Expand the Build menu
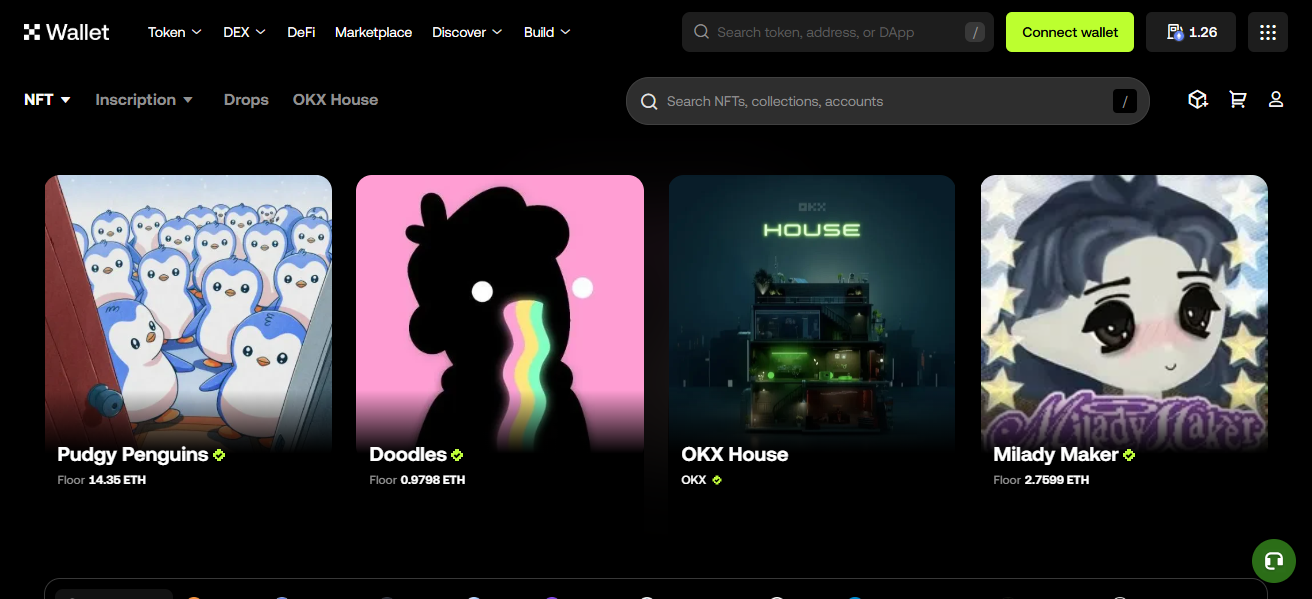This screenshot has width=1312, height=599. tap(548, 32)
